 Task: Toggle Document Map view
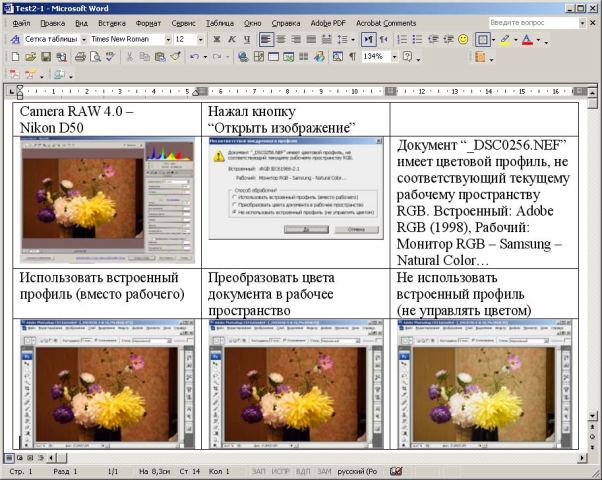337,57
